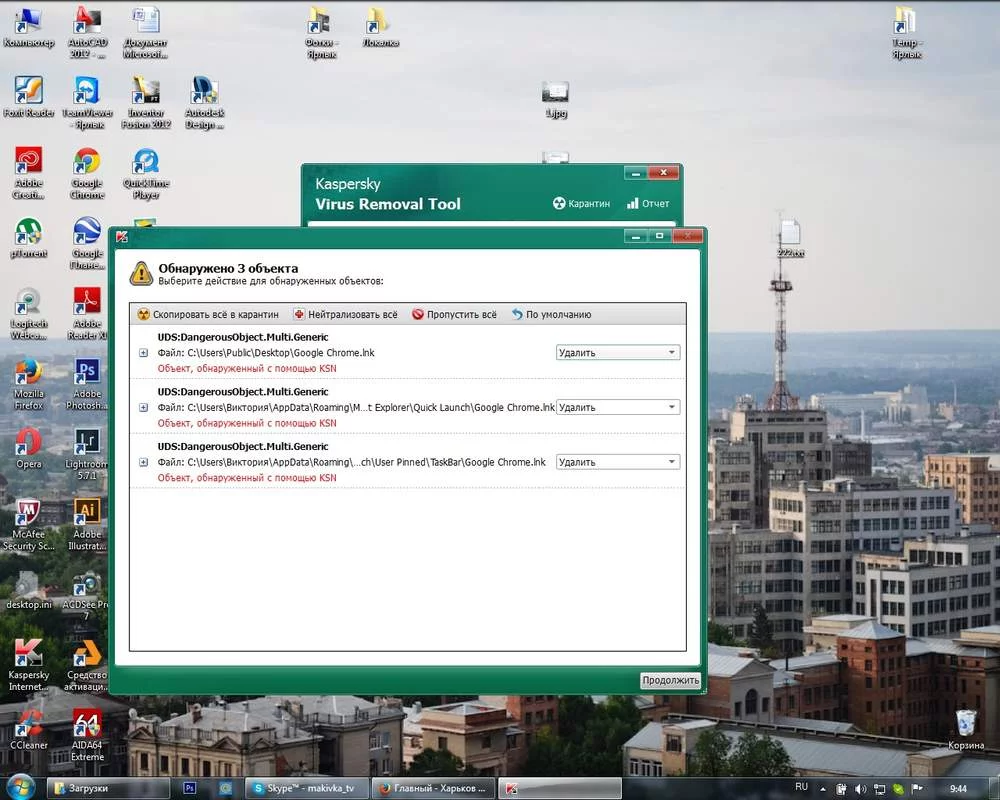This screenshot has width=1000, height=800.
Task: Expand details of third detected object
Action: point(143,462)
